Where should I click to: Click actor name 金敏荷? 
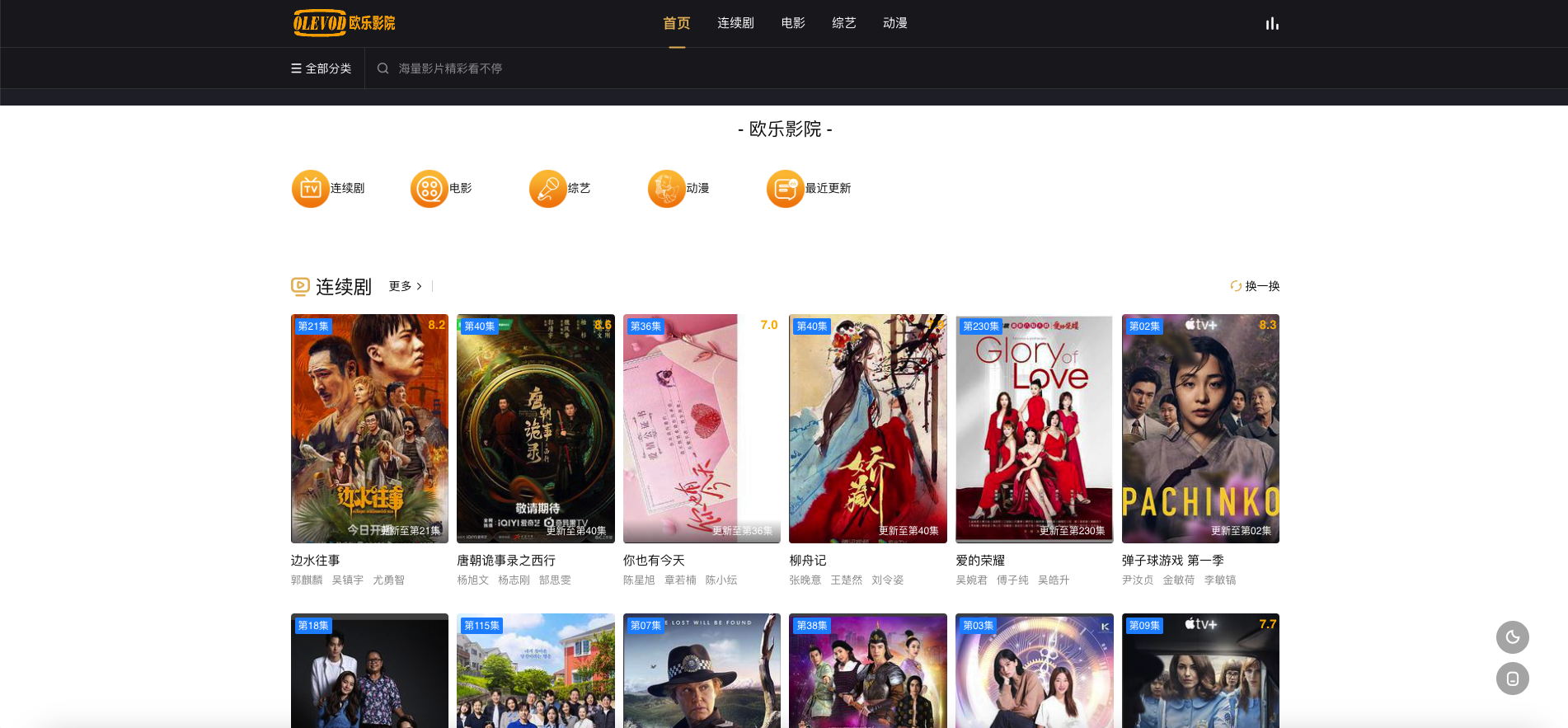pos(1179,580)
